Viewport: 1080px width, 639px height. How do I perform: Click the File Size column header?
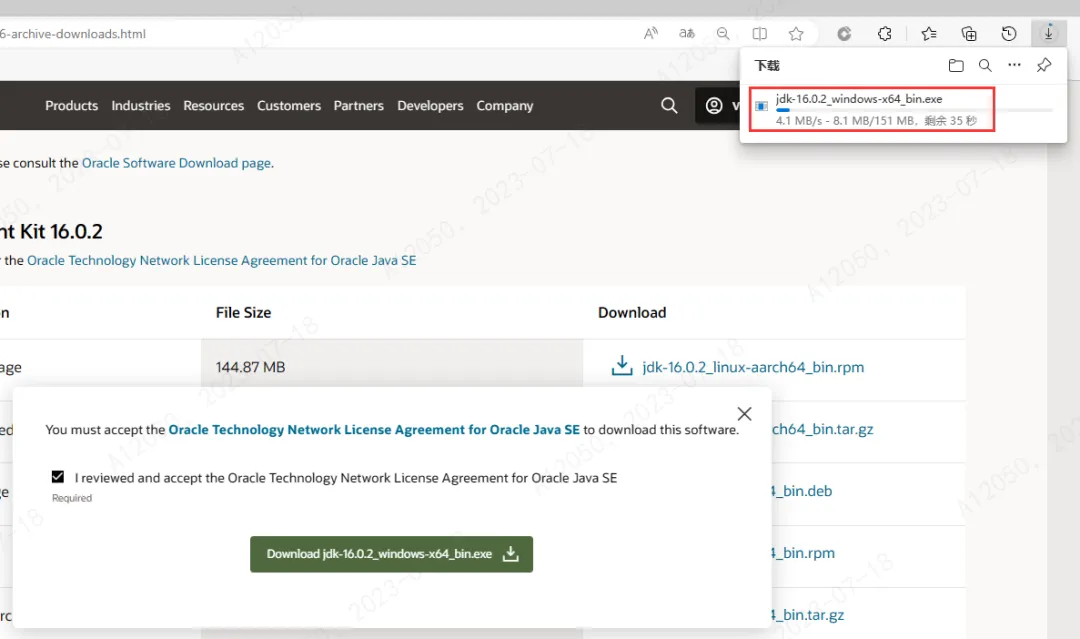point(243,313)
